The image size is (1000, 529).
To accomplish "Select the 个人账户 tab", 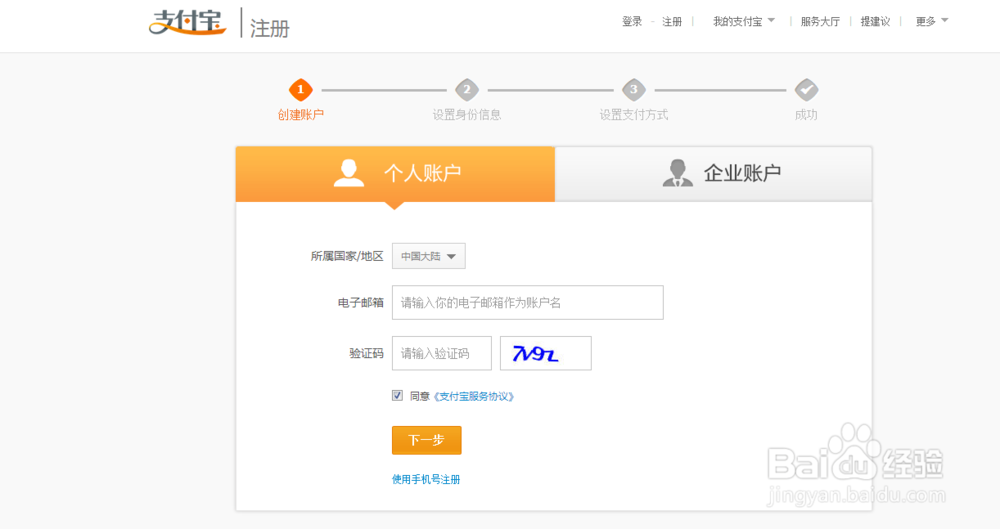I will pos(395,174).
